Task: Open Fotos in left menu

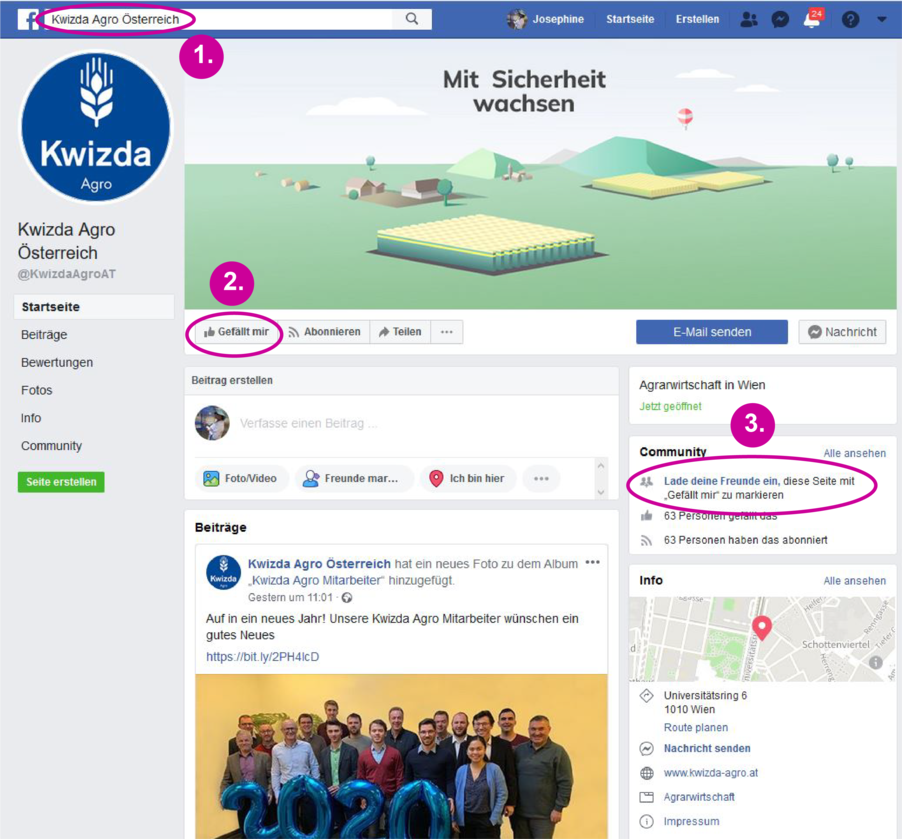Action: pos(36,390)
